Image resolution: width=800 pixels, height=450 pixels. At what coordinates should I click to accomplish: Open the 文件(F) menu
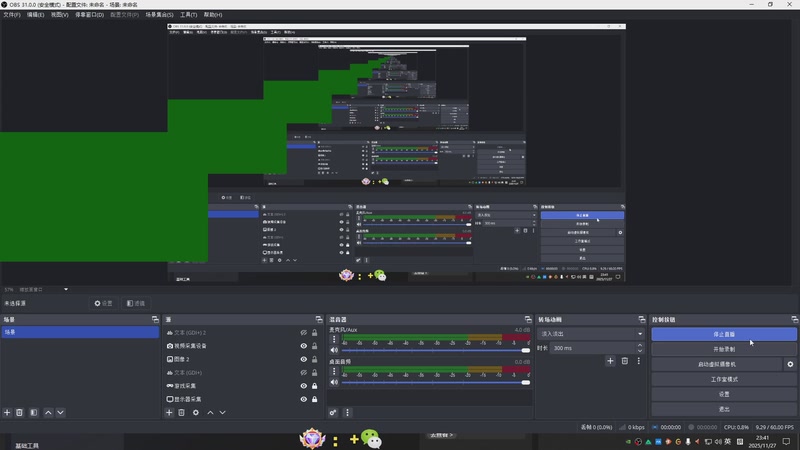[x=12, y=15]
